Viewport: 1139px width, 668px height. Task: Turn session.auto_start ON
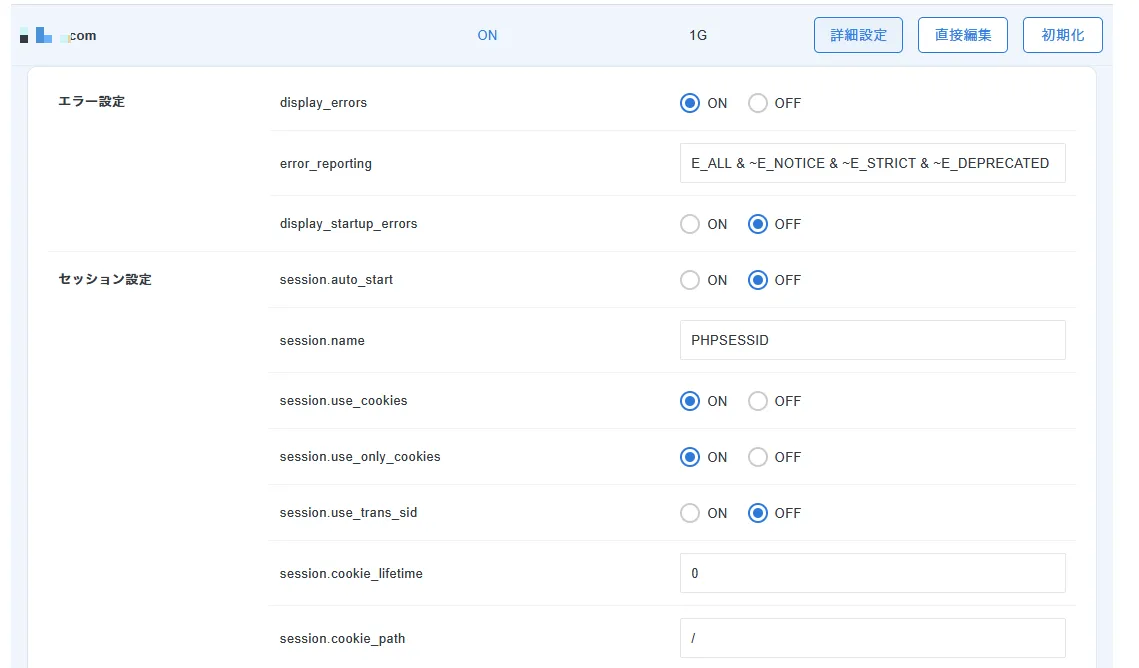[690, 280]
